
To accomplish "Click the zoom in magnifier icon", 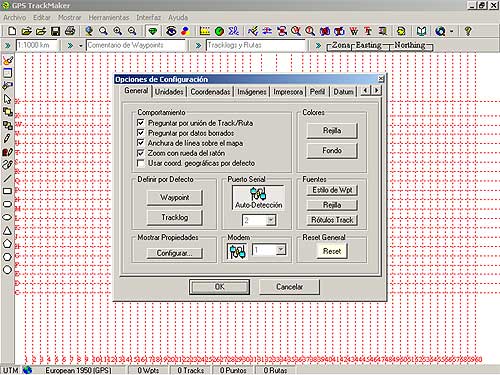I will coord(118,31).
